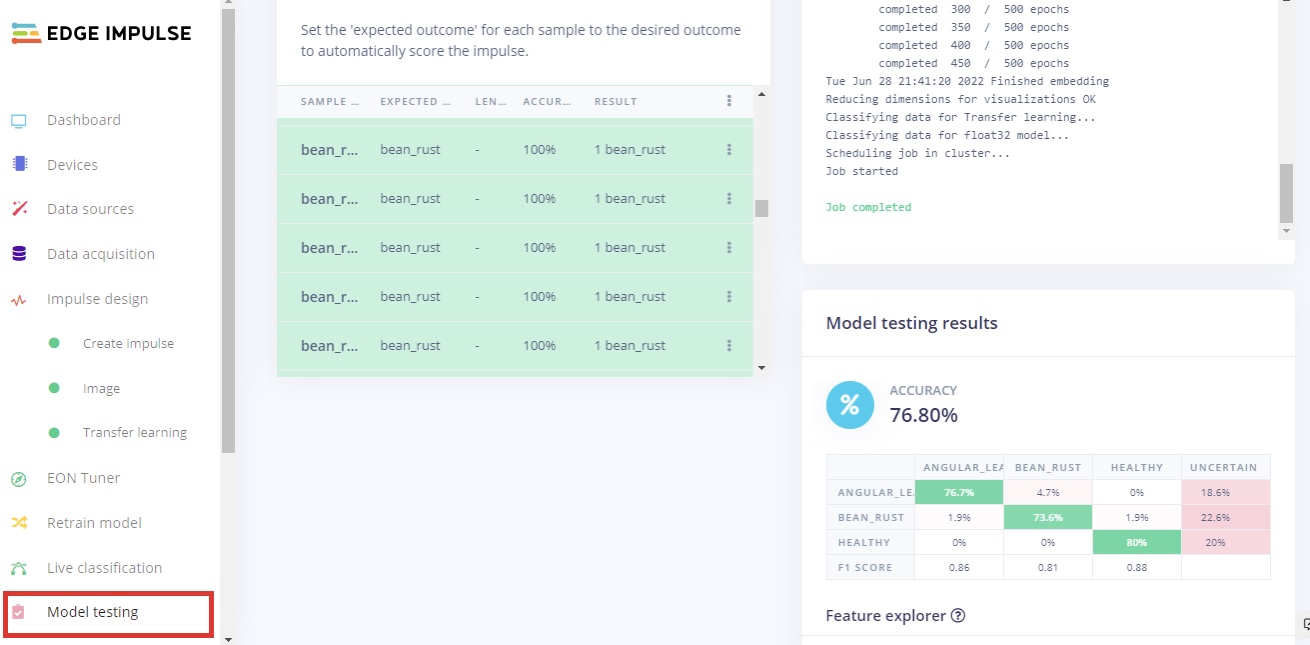Click the EON Tuner compass icon
Image resolution: width=1310 pixels, height=645 pixels.
[x=19, y=479]
